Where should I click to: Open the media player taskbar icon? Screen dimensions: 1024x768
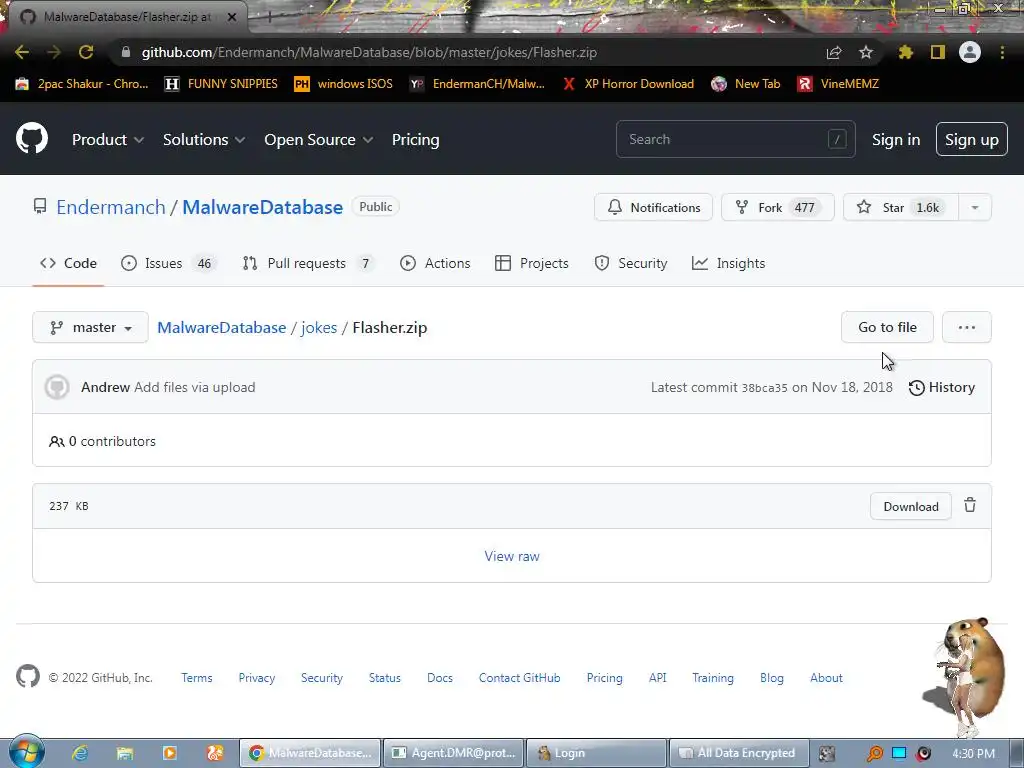click(169, 753)
